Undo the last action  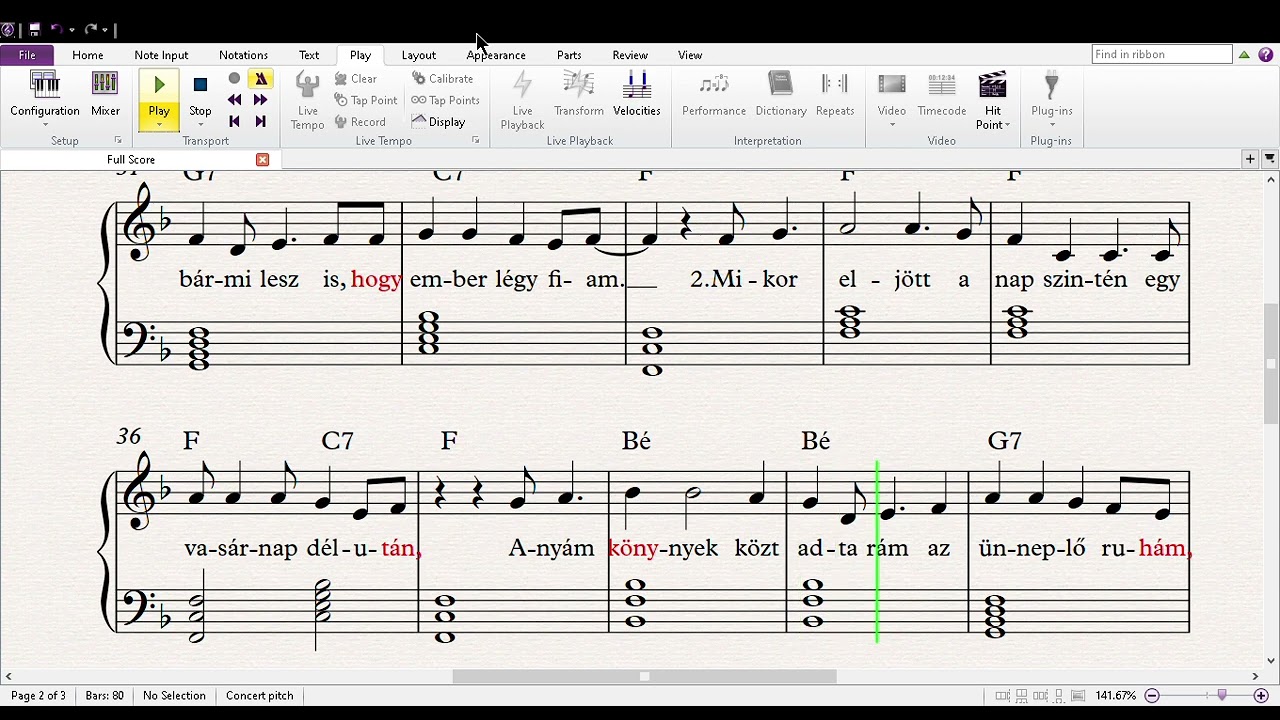click(x=57, y=30)
